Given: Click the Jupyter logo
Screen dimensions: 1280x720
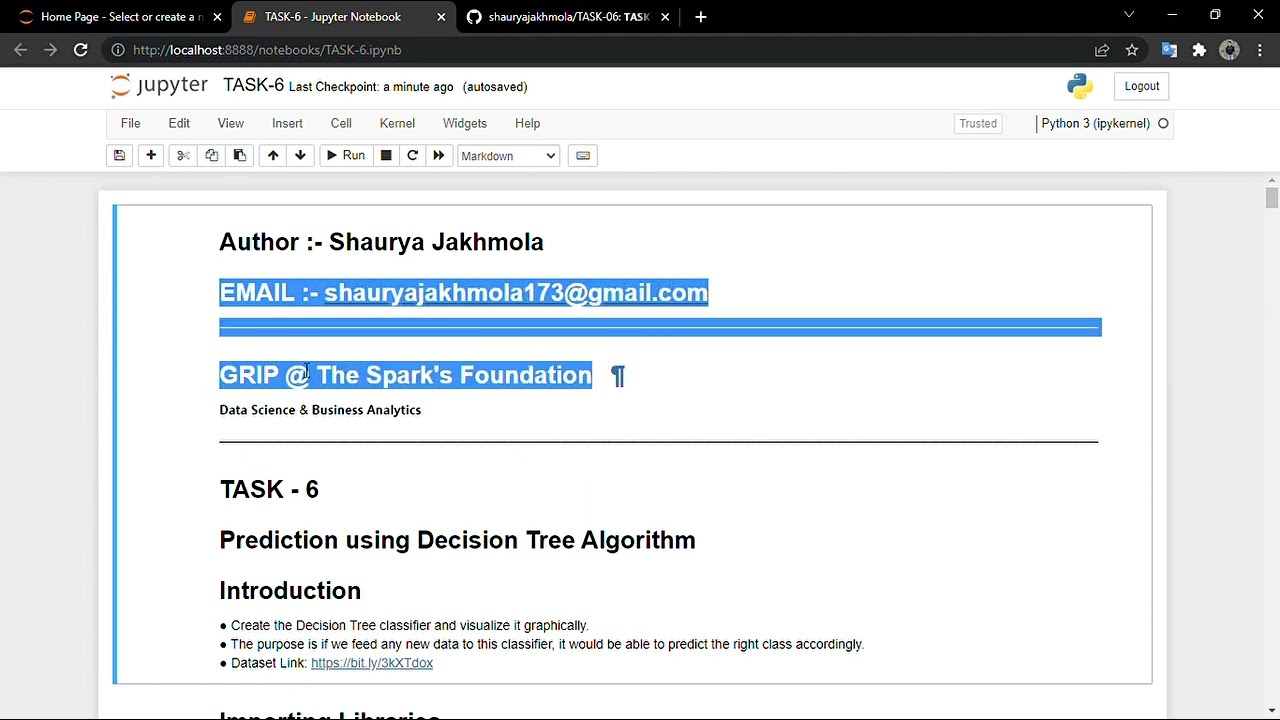Looking at the screenshot, I should tap(160, 86).
